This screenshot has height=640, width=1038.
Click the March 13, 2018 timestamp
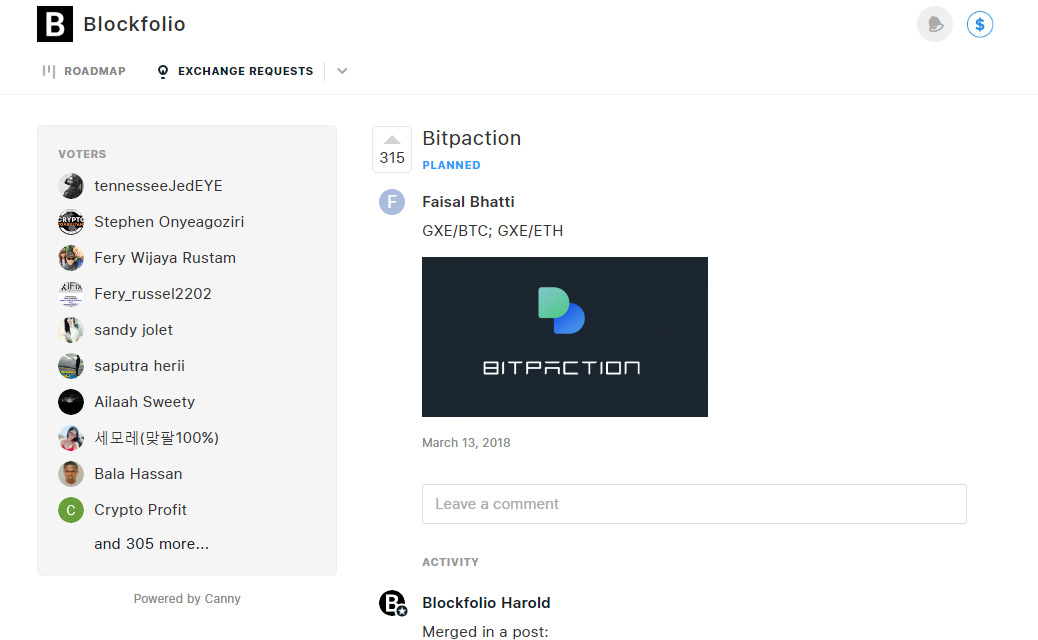(x=467, y=443)
